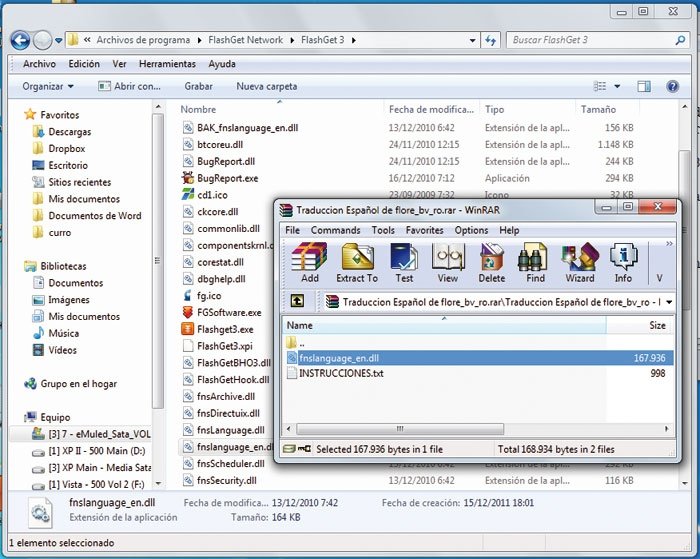
Task: Sort WinRAR list by Name column
Action: click(445, 325)
